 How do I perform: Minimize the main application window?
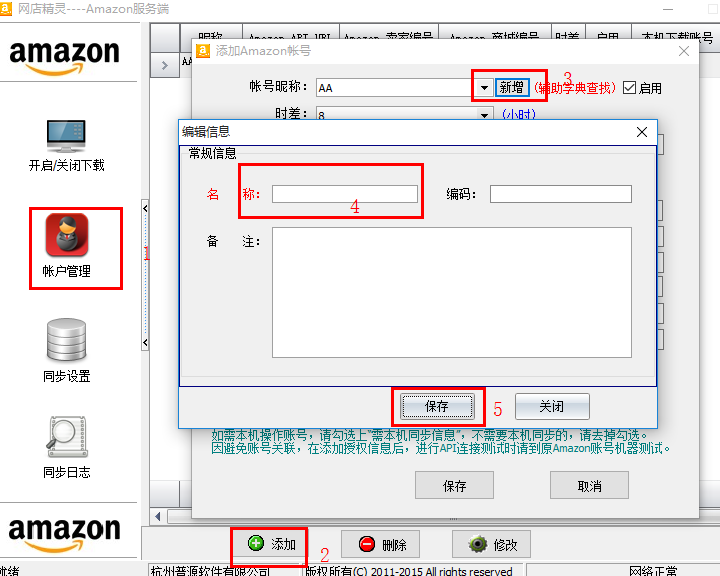click(668, 9)
